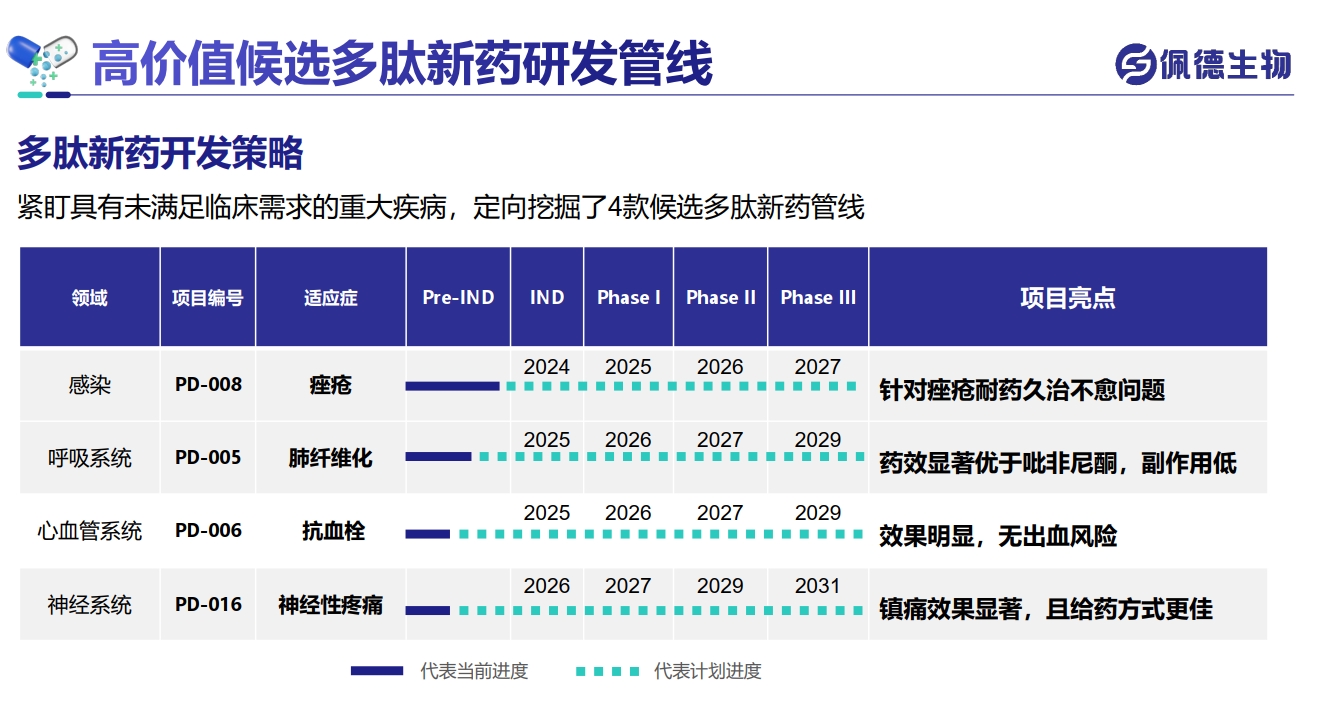1331x705 pixels.
Task: Click the 肺纤维化 indication cell
Action: pos(331,458)
